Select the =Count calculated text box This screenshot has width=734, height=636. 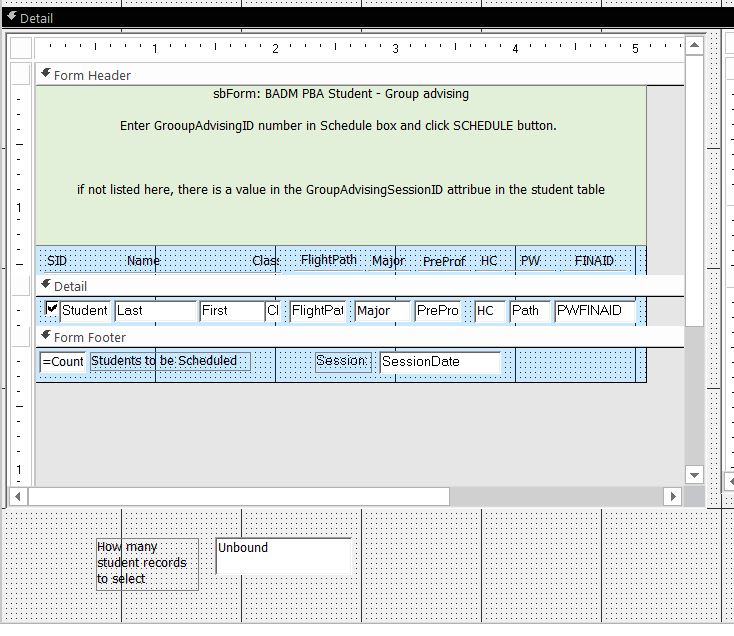63,362
